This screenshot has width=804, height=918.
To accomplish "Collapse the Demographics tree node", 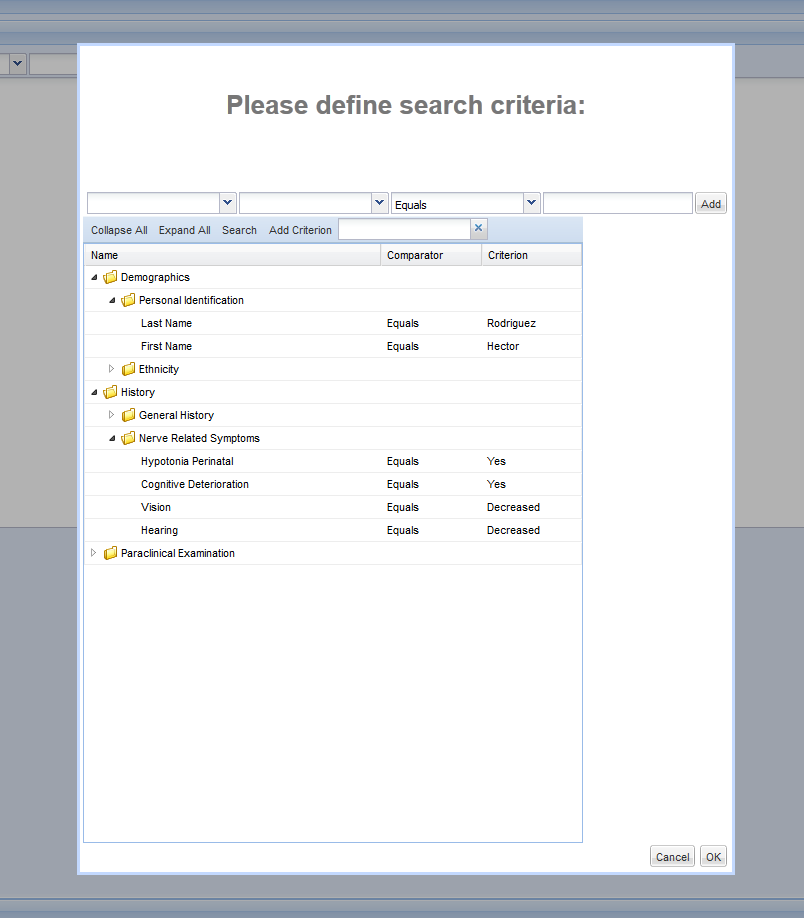I will pyautogui.click(x=94, y=278).
